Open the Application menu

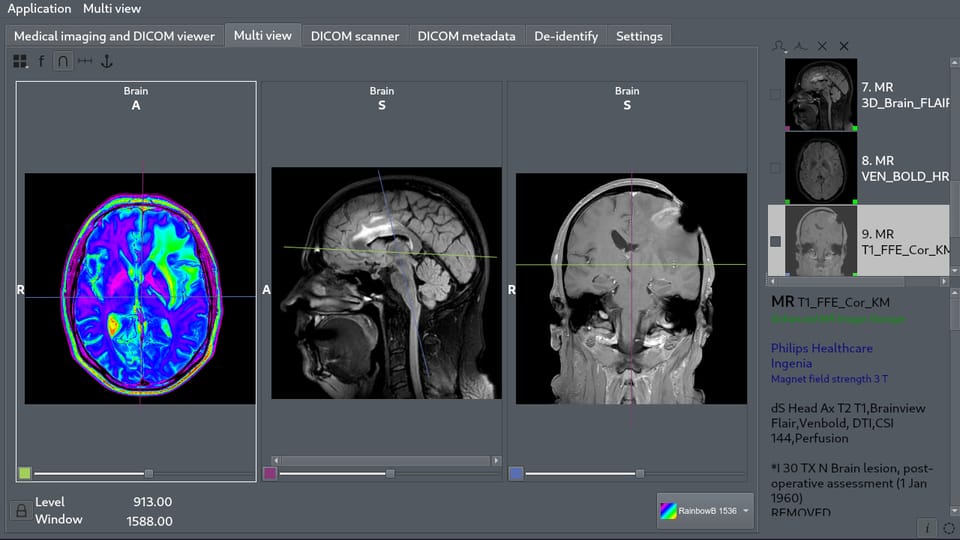(40, 9)
